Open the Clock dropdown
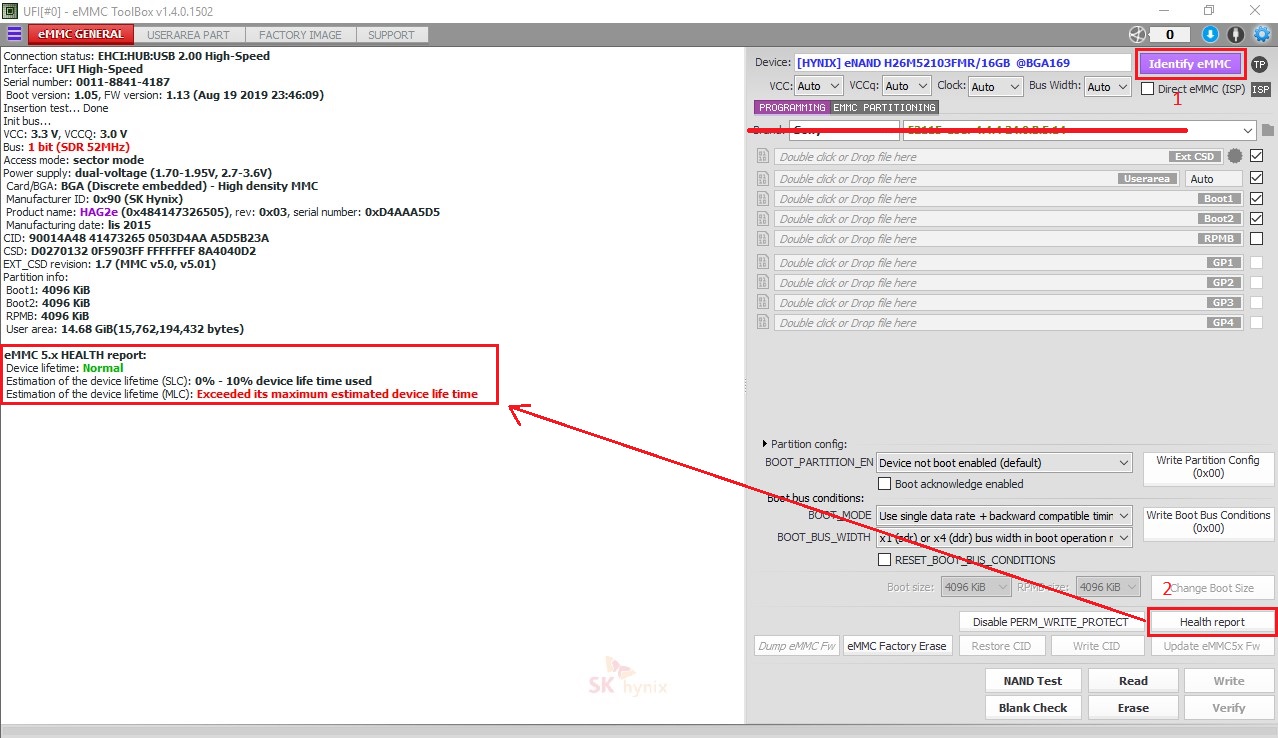 996,87
